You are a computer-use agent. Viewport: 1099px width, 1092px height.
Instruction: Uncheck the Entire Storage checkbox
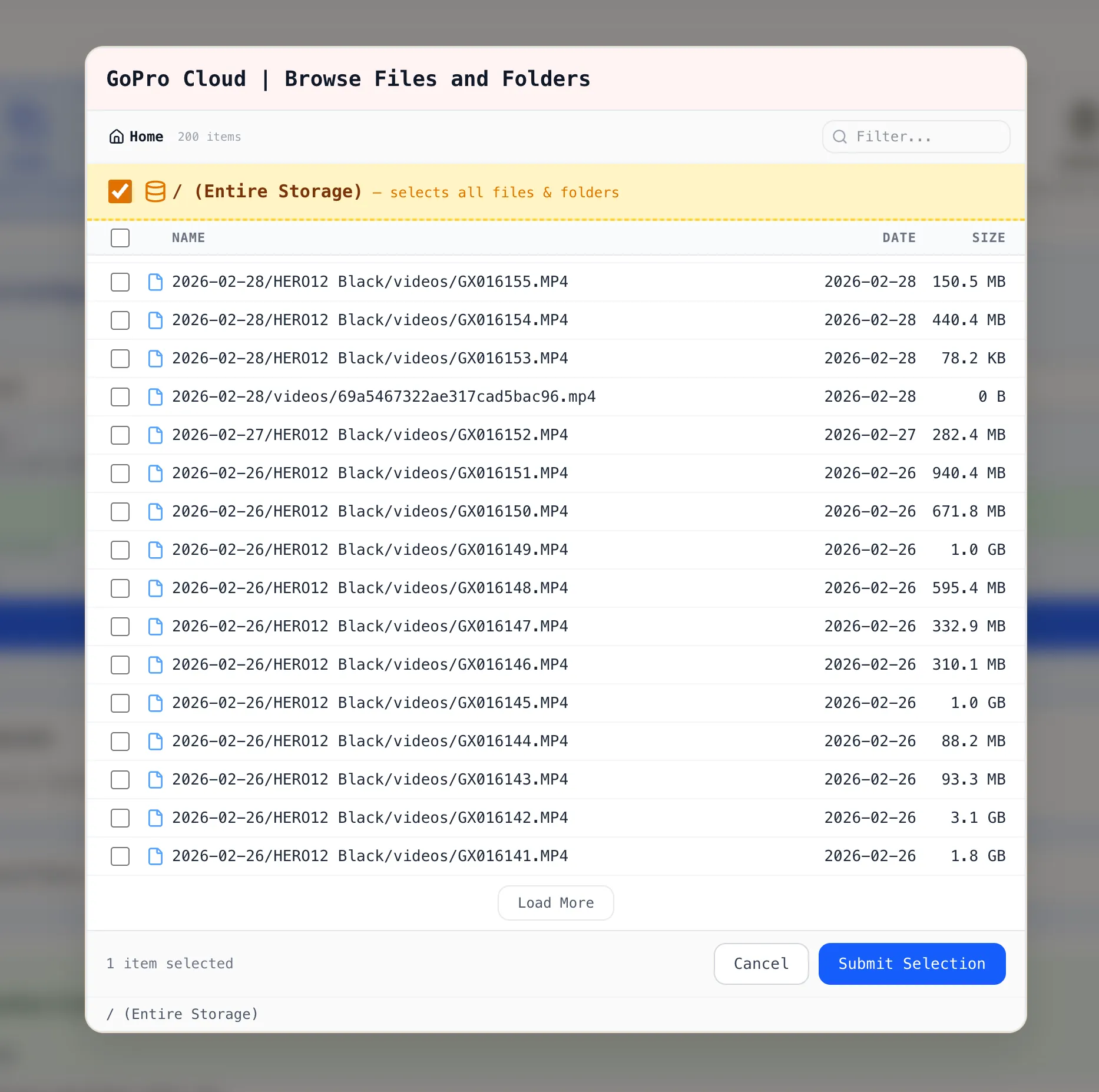[x=120, y=191]
